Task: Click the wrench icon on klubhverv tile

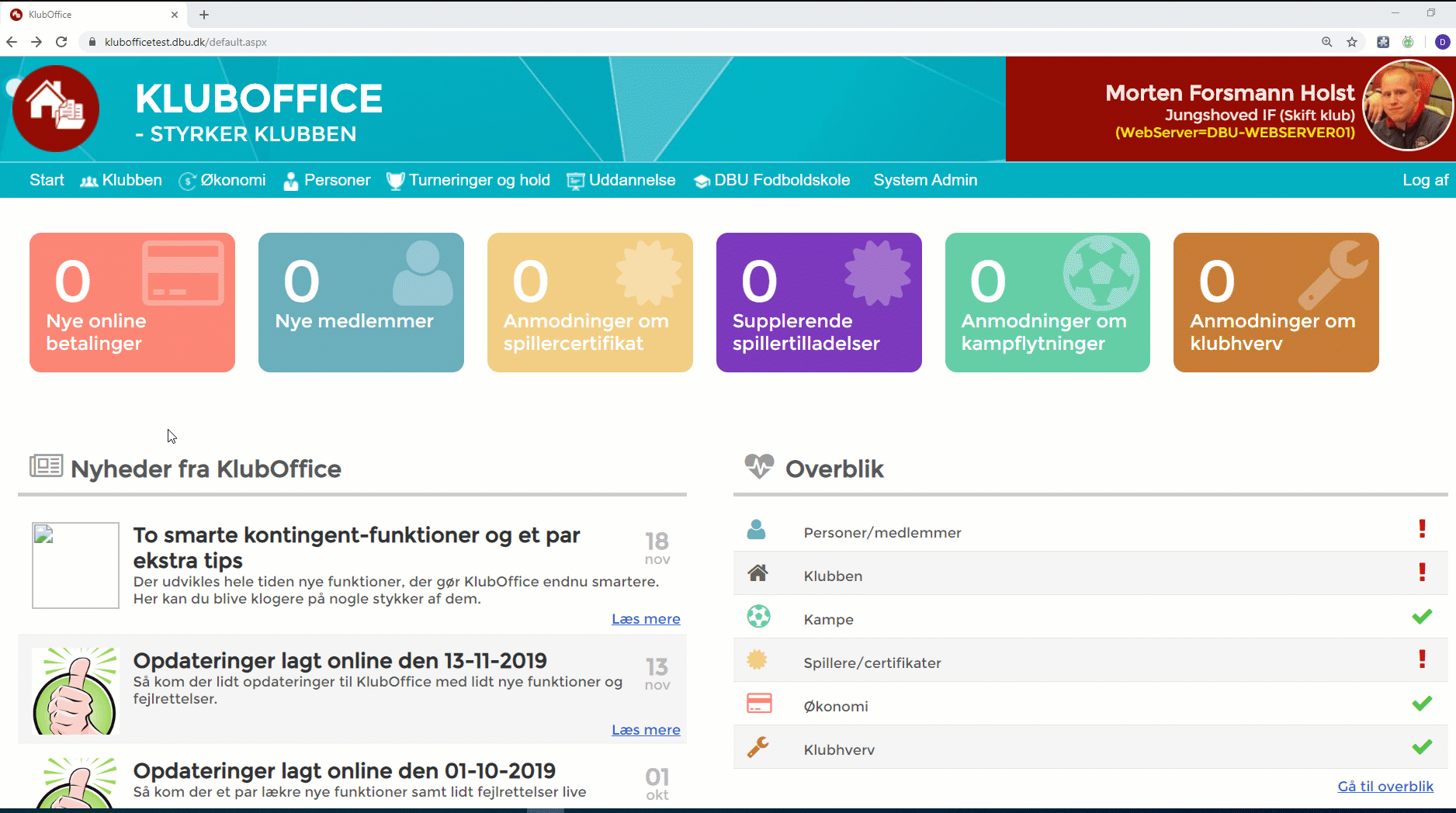Action: (x=1333, y=274)
